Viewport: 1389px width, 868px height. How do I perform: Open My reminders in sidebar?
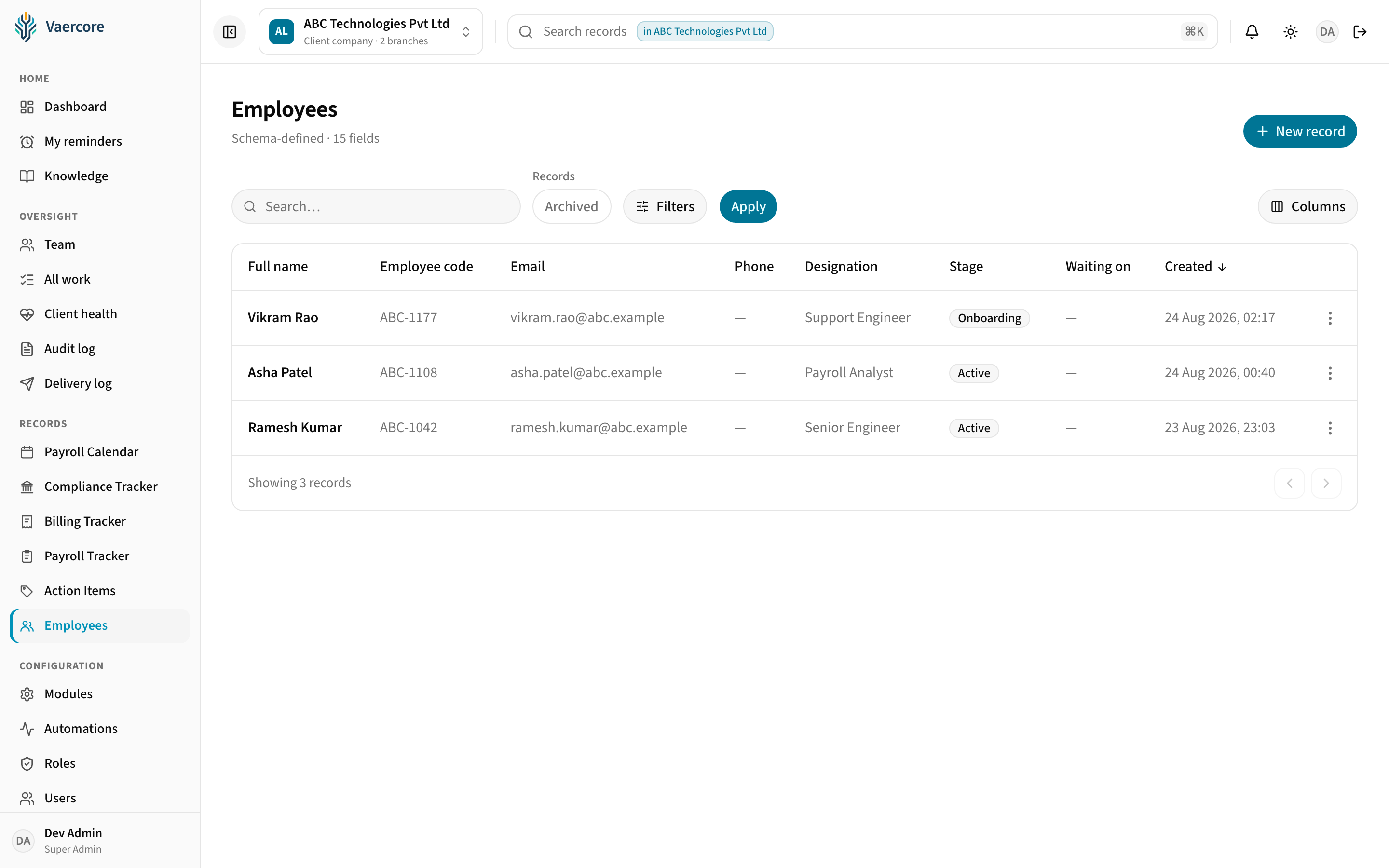point(100,141)
